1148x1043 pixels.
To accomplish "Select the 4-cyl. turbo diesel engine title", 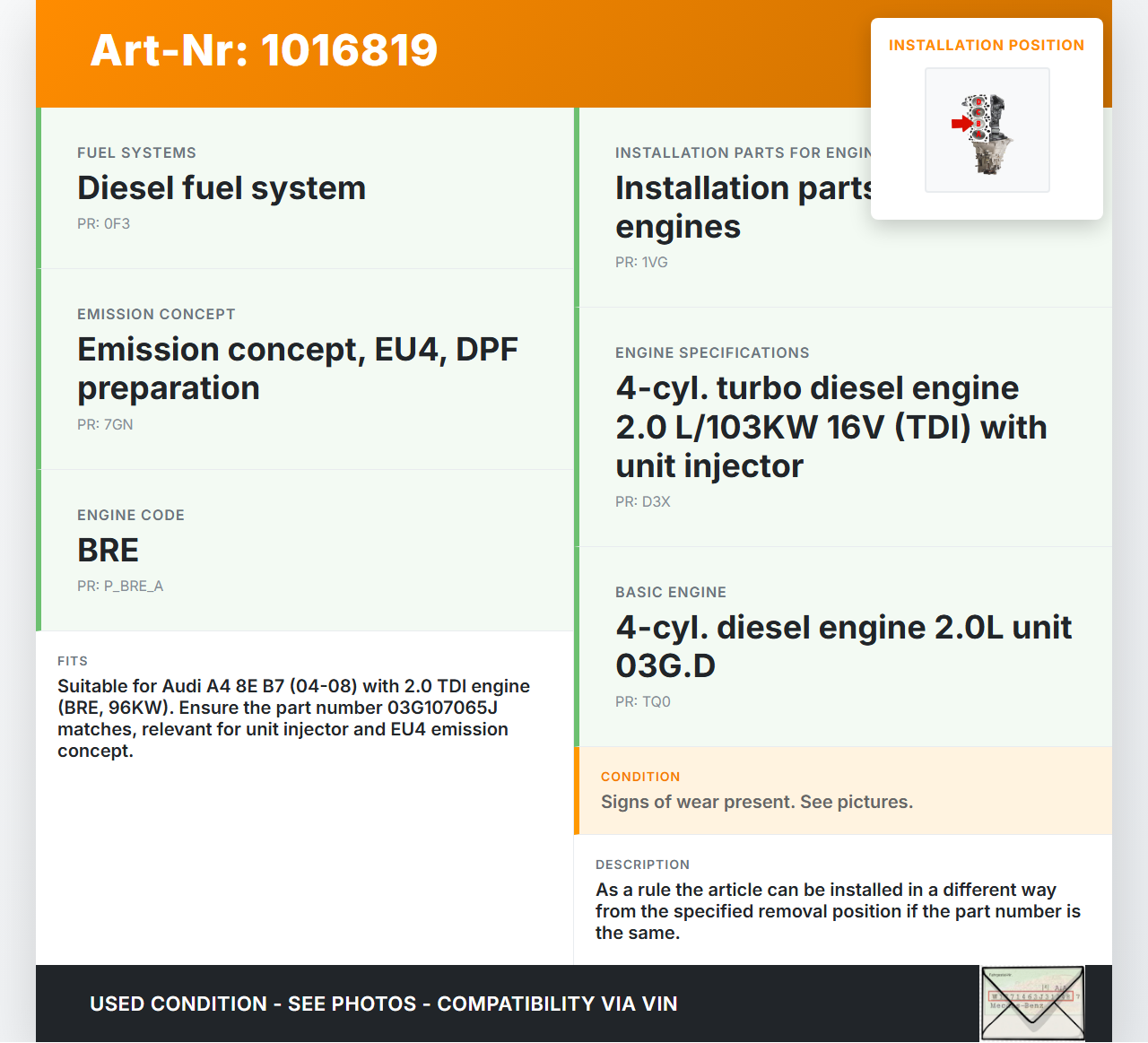I will pyautogui.click(x=831, y=427).
